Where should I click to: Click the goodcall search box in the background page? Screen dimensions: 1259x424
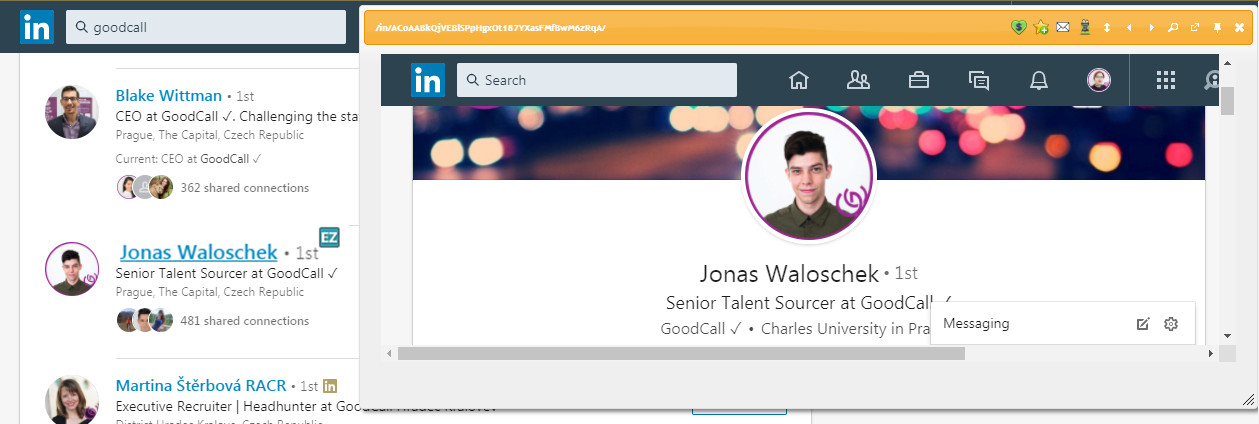[x=206, y=28]
